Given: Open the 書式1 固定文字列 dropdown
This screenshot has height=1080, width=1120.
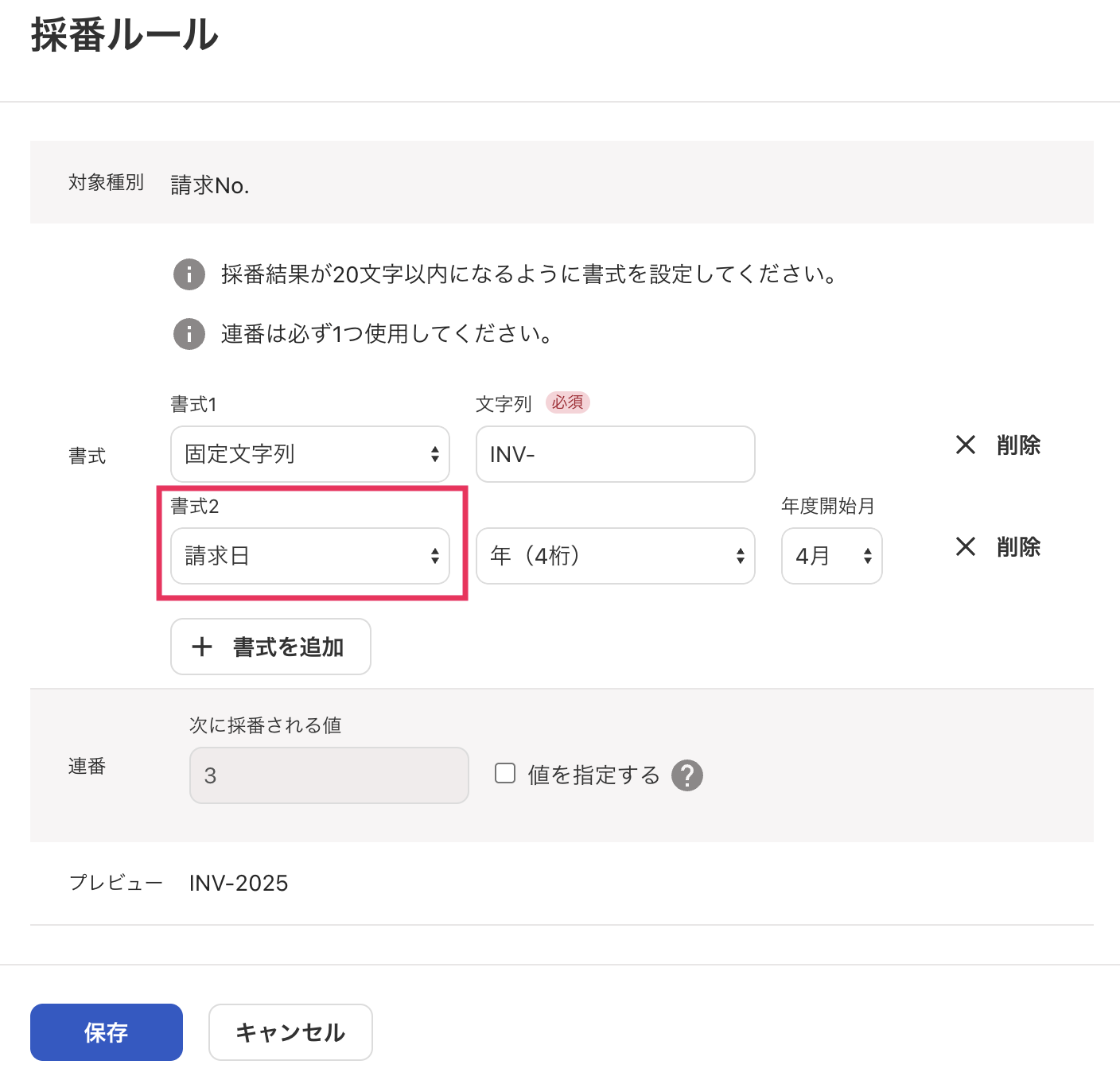Looking at the screenshot, I should (x=310, y=454).
